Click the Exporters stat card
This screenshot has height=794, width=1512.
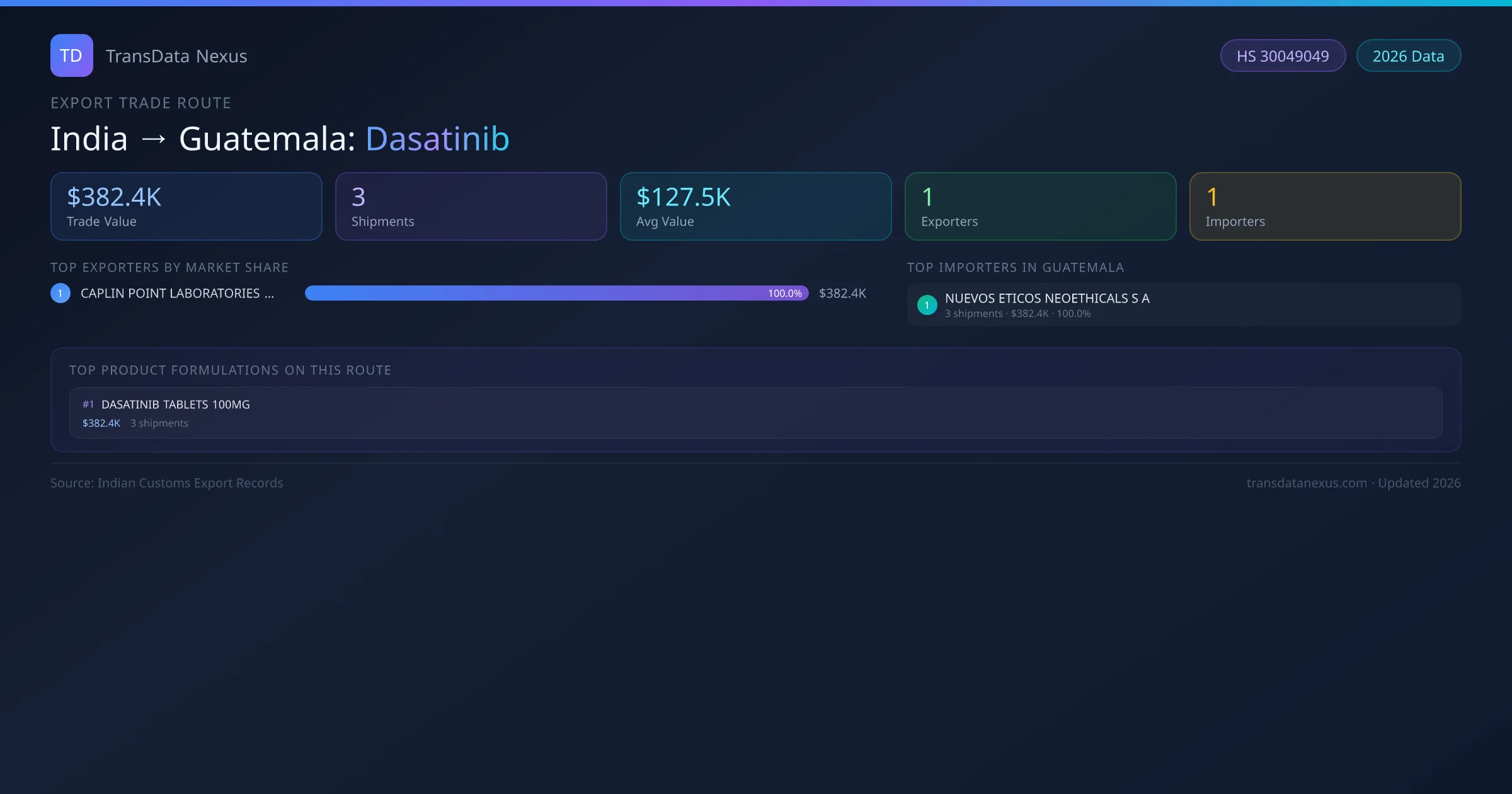[x=1041, y=206]
